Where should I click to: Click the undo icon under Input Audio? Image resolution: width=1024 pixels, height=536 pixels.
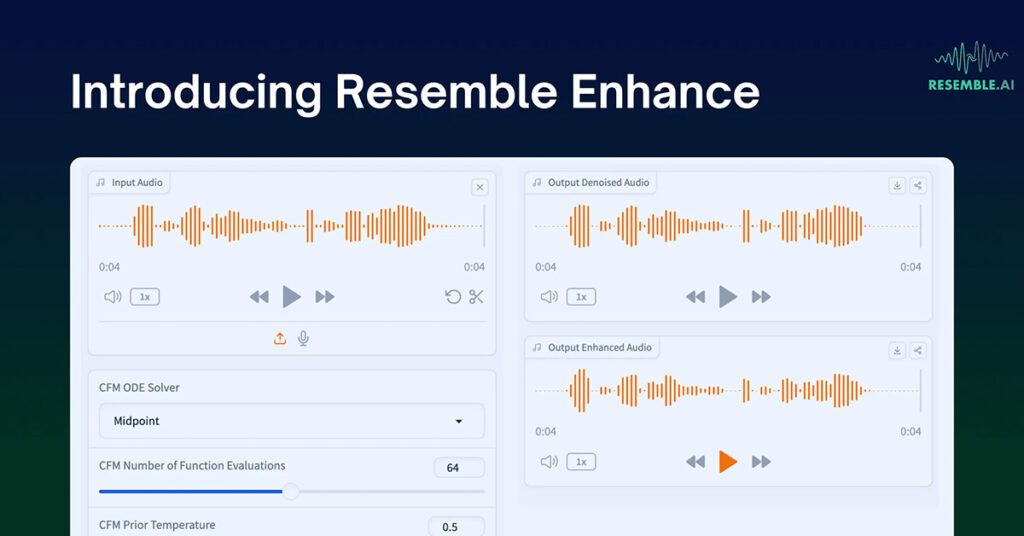453,297
